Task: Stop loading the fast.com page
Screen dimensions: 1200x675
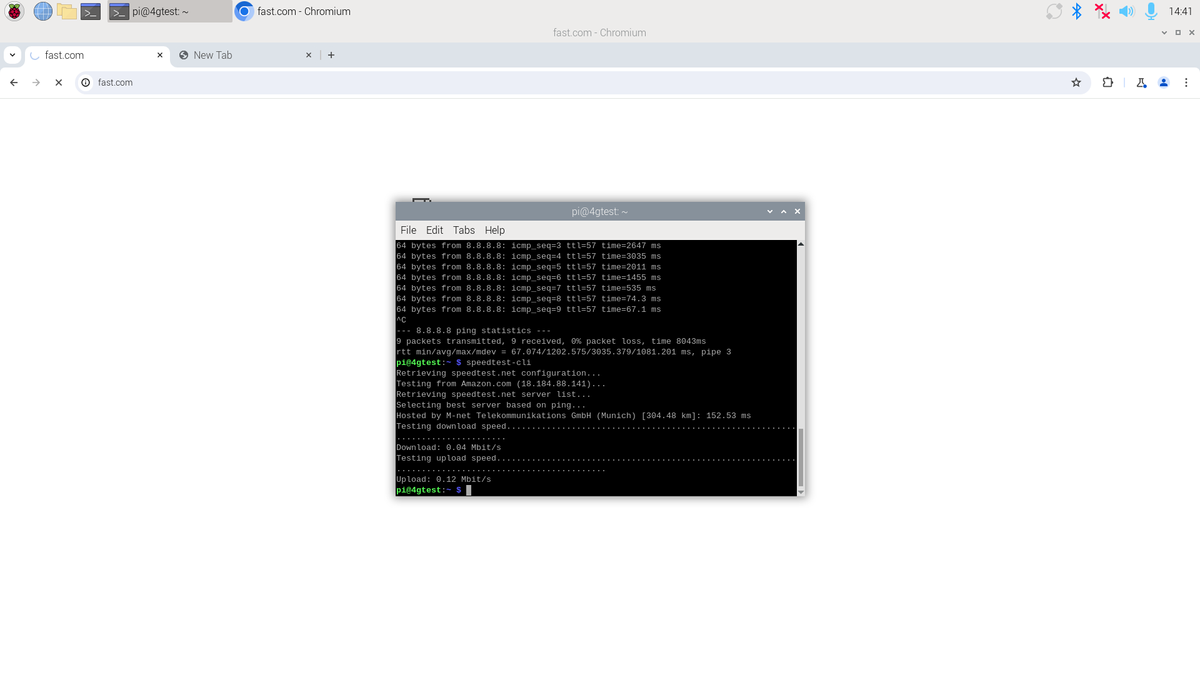Action: click(x=59, y=82)
